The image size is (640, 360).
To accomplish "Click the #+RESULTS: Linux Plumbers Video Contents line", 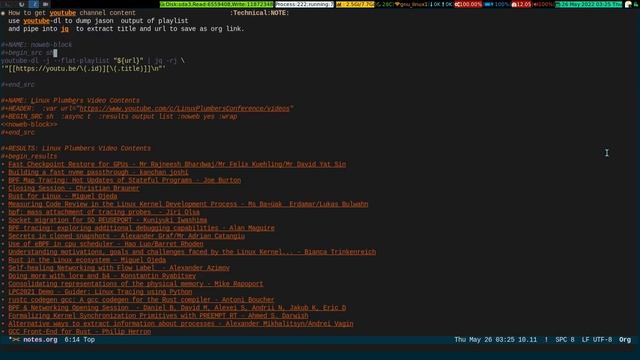I will [76, 148].
